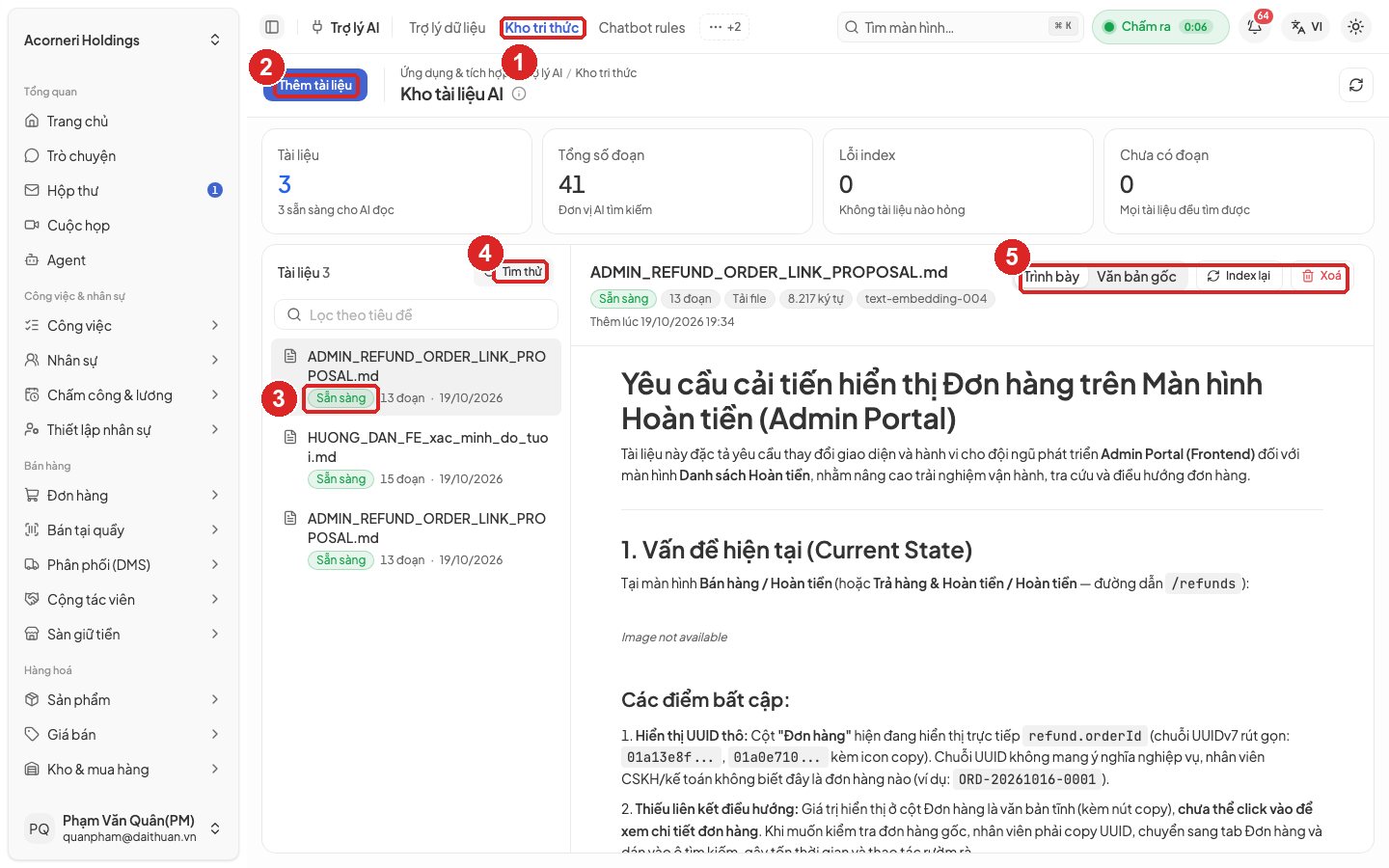The height and width of the screenshot is (868, 1389).
Task: Click the 'Lọc theo tiêu đề' filter box
Action: point(417,315)
